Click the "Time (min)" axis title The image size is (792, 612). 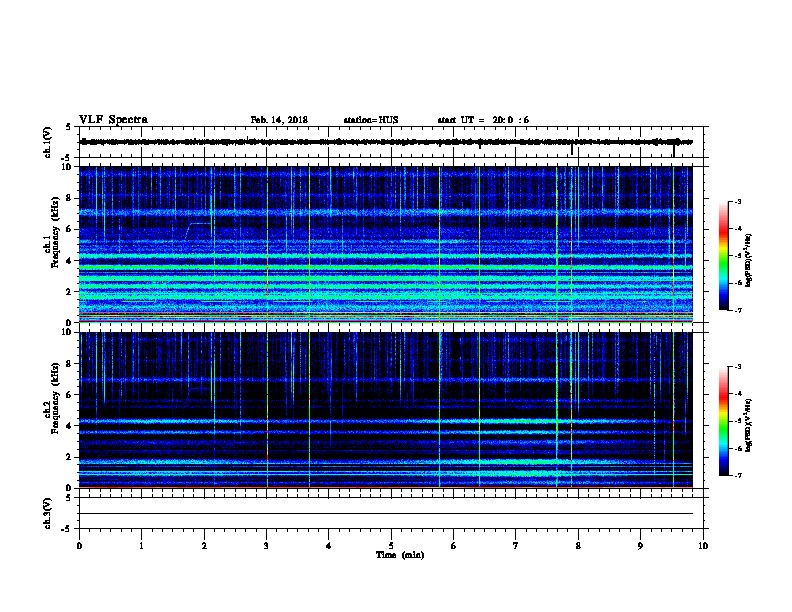400,555
